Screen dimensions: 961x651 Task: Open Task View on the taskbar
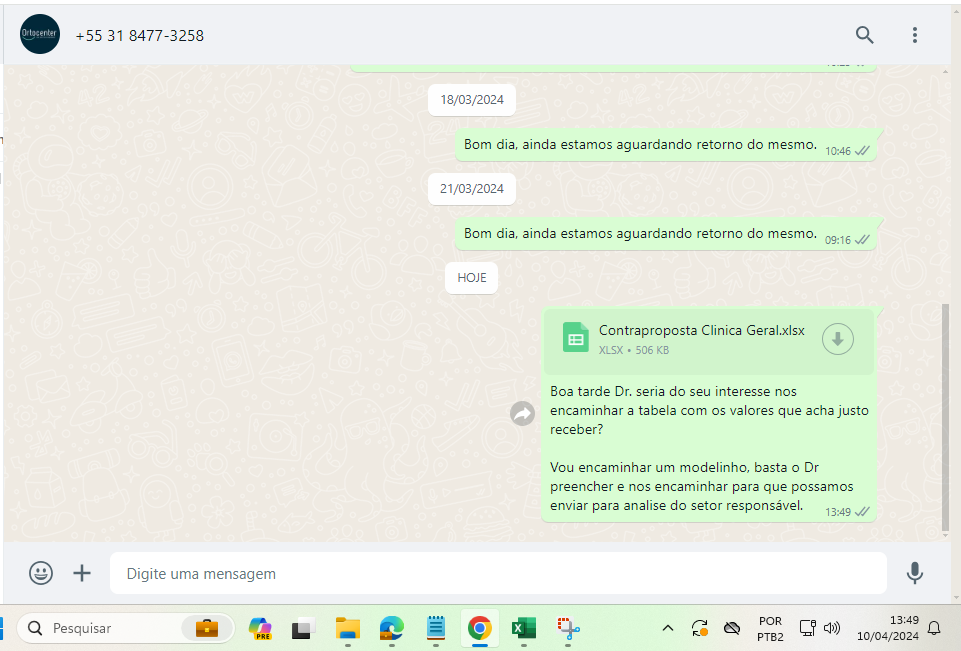[303, 628]
